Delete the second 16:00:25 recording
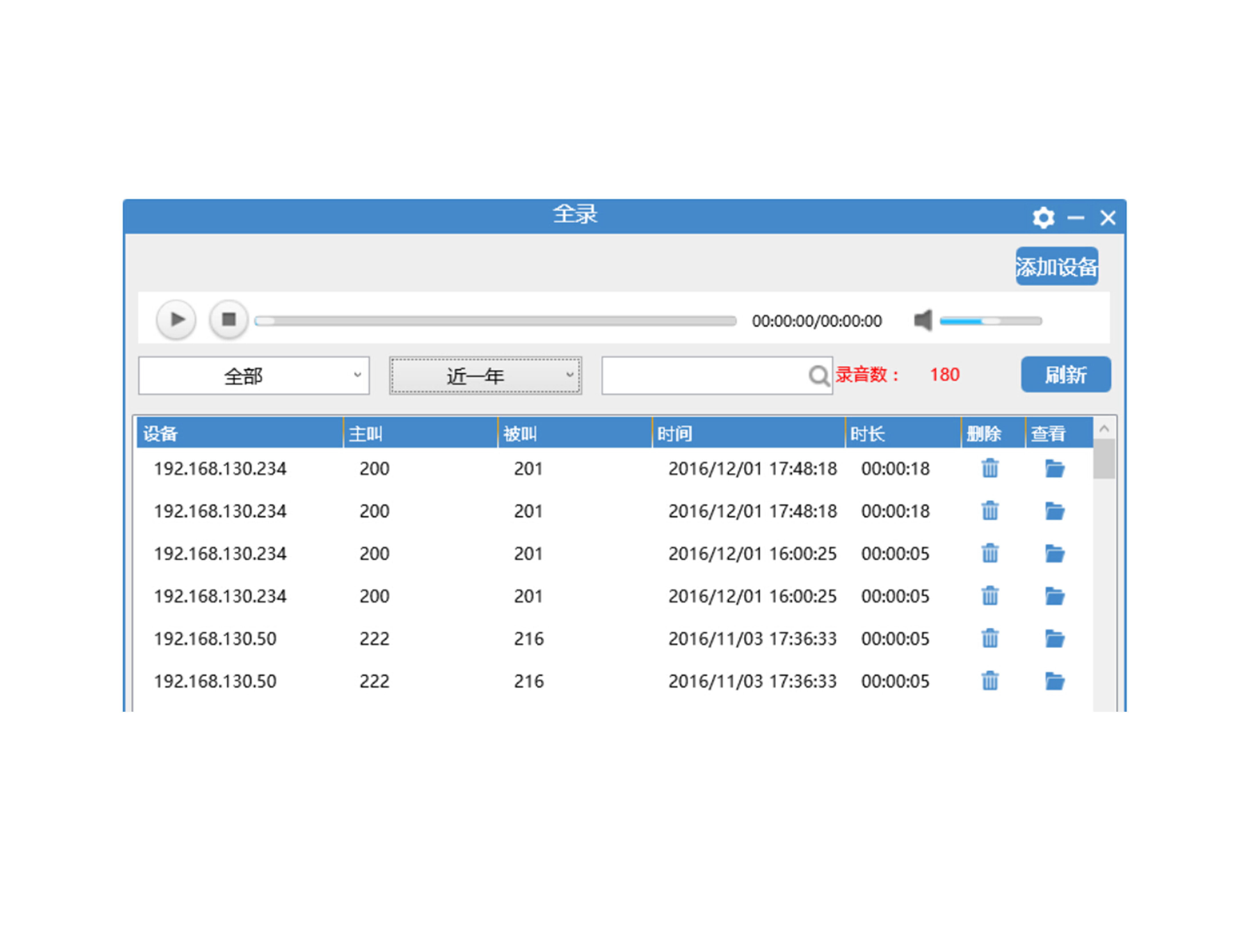 pyautogui.click(x=989, y=596)
